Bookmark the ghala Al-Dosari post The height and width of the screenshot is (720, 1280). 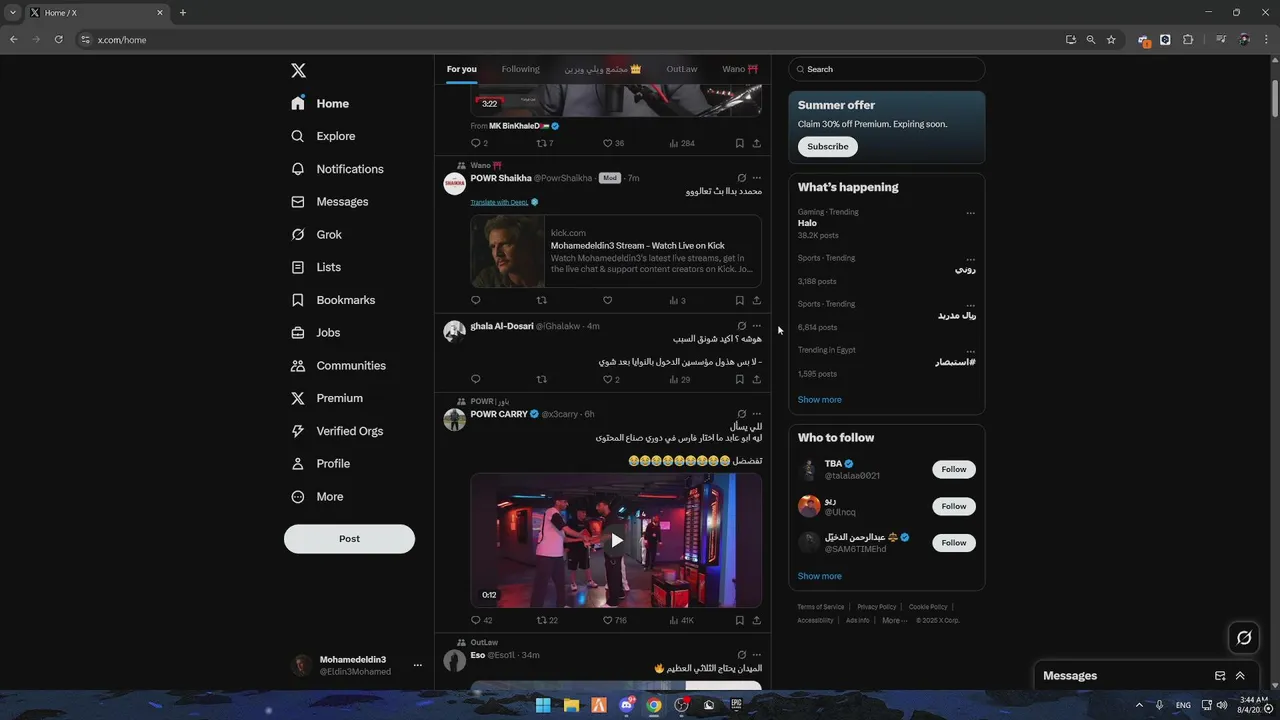pos(739,379)
